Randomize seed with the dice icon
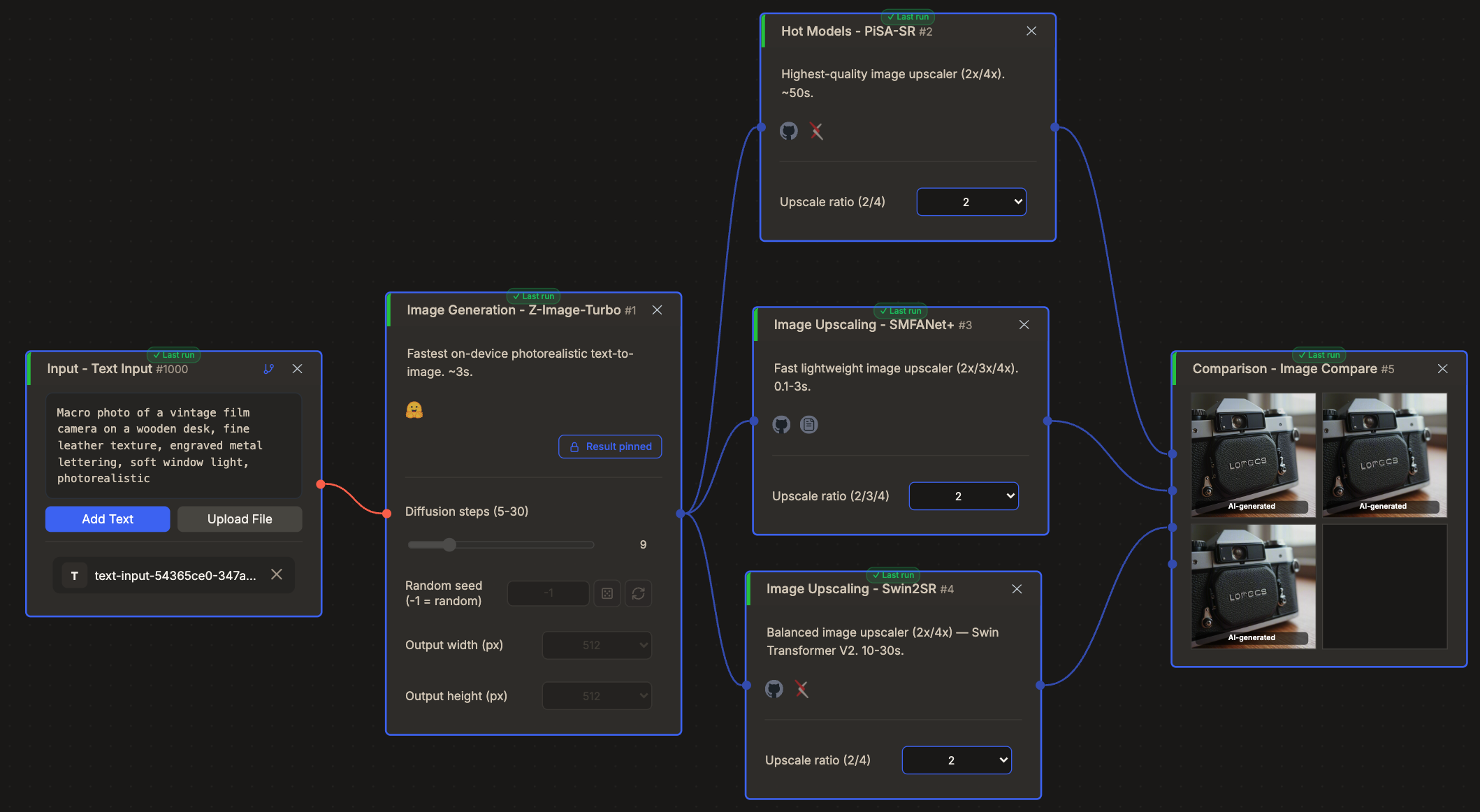Screen dimensions: 1480x812 click(607, 593)
